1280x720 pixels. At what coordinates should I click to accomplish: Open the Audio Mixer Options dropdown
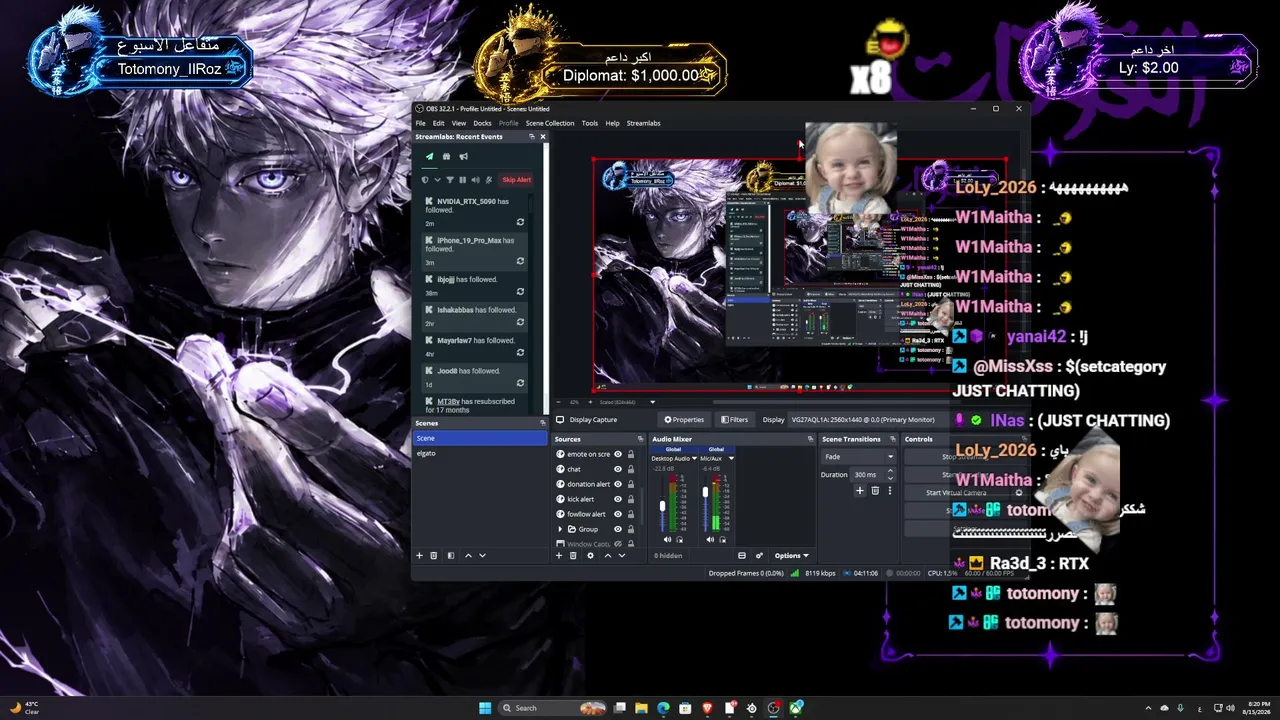click(791, 555)
